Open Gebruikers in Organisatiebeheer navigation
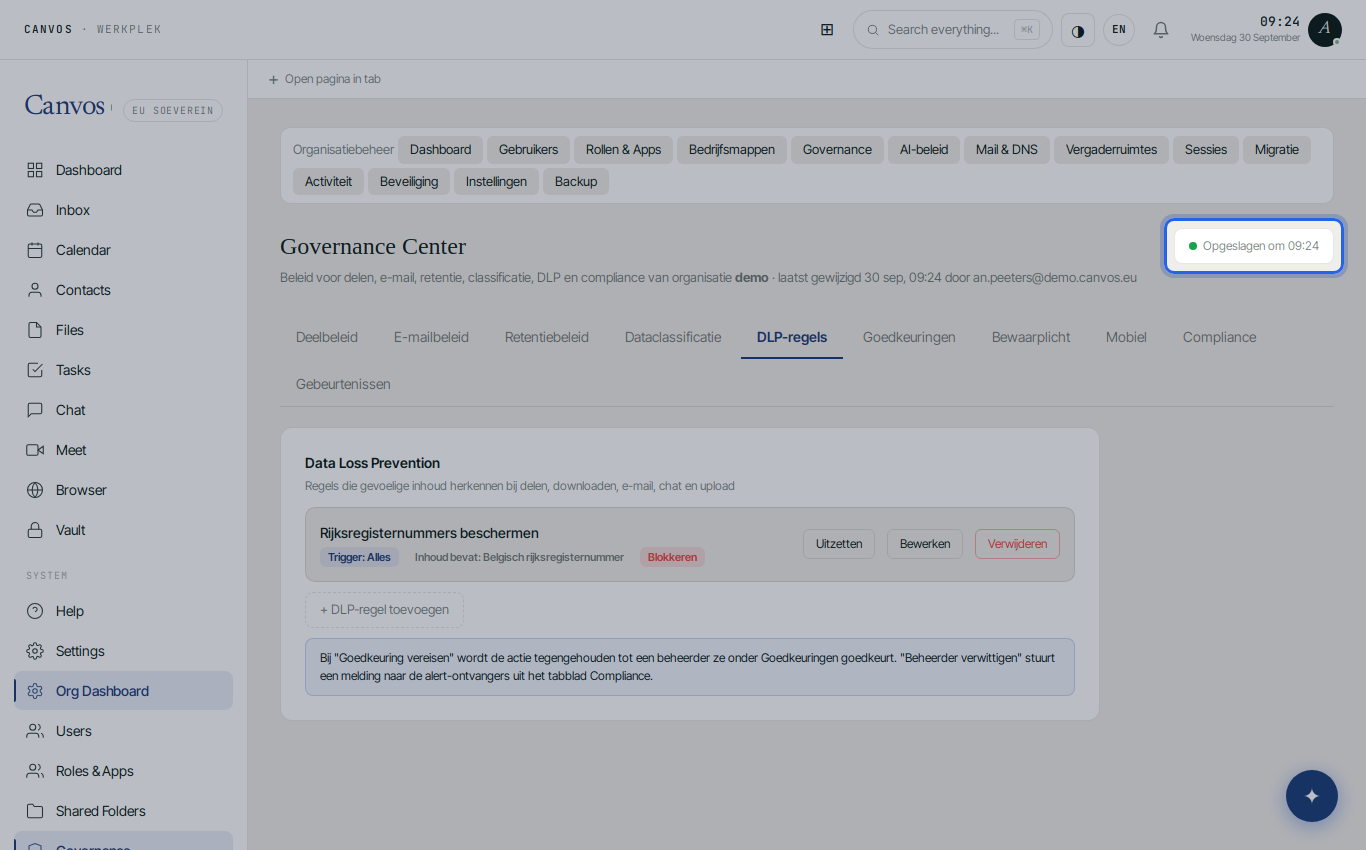Image resolution: width=1366 pixels, height=850 pixels. [529, 150]
